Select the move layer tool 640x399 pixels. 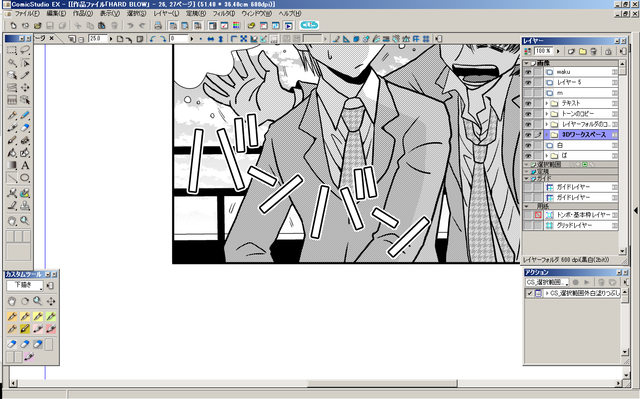25,87
